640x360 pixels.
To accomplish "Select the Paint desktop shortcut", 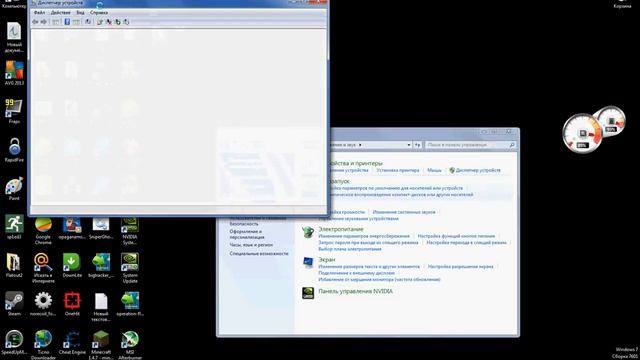I will [x=14, y=188].
